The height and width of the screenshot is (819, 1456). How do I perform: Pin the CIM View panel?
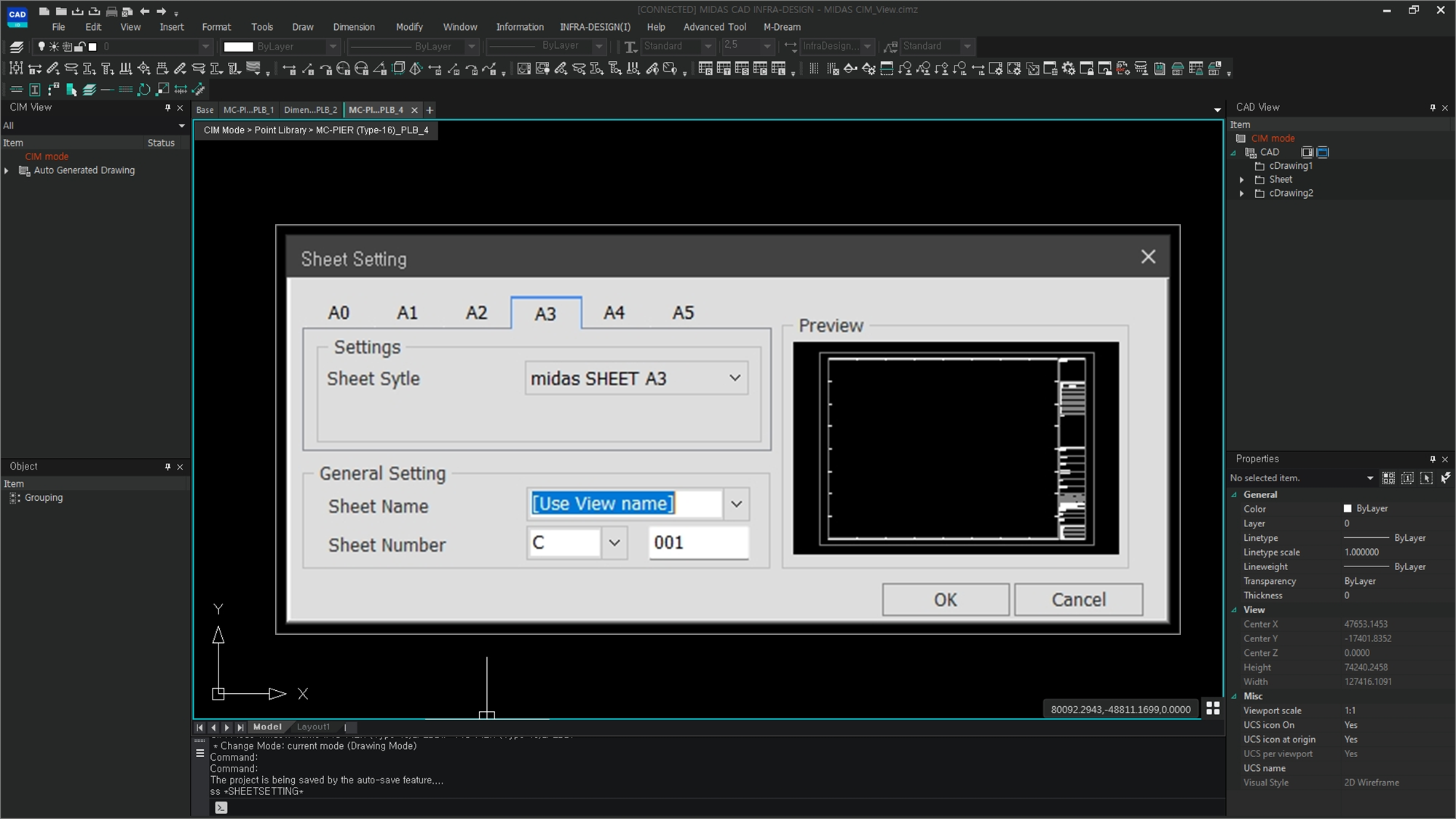coord(167,108)
